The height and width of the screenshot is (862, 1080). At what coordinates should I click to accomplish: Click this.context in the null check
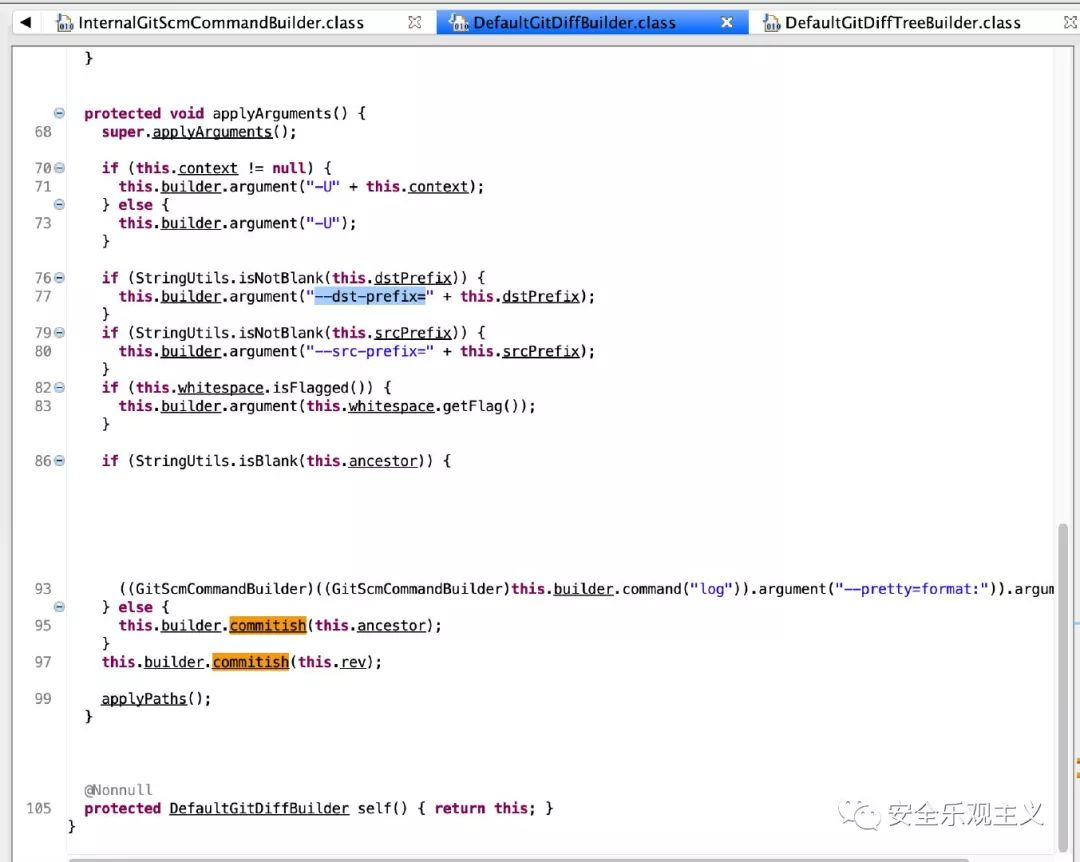187,168
